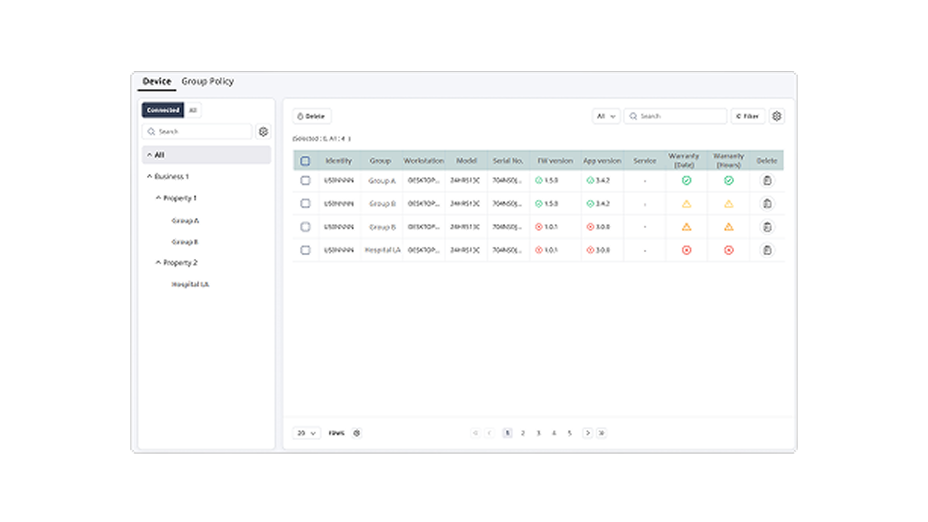Image resolution: width=928 pixels, height=522 pixels.
Task: Click the yellow Warranty (Date) warning in Group B 1.5.0 row
Action: pos(687,204)
